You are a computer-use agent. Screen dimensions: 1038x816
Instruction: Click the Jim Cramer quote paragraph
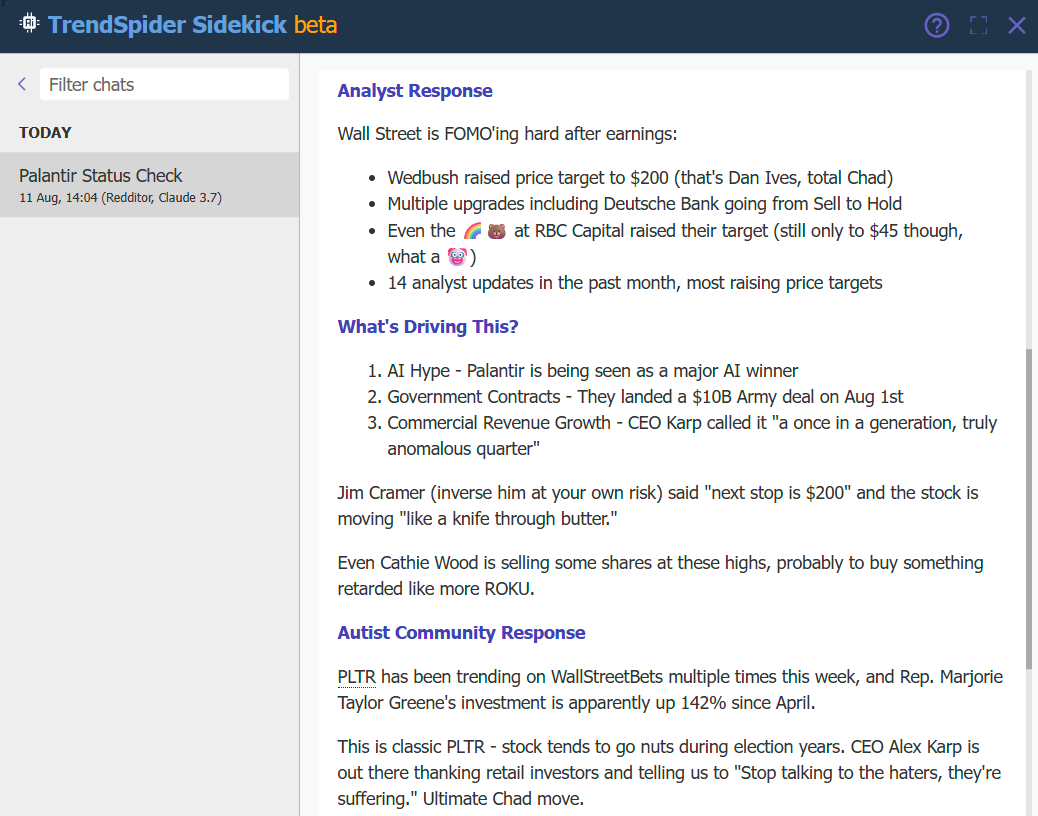tap(657, 505)
